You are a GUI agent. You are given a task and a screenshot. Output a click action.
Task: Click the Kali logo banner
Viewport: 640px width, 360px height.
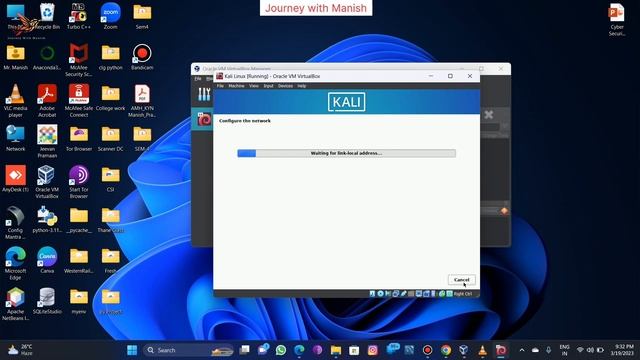347,102
